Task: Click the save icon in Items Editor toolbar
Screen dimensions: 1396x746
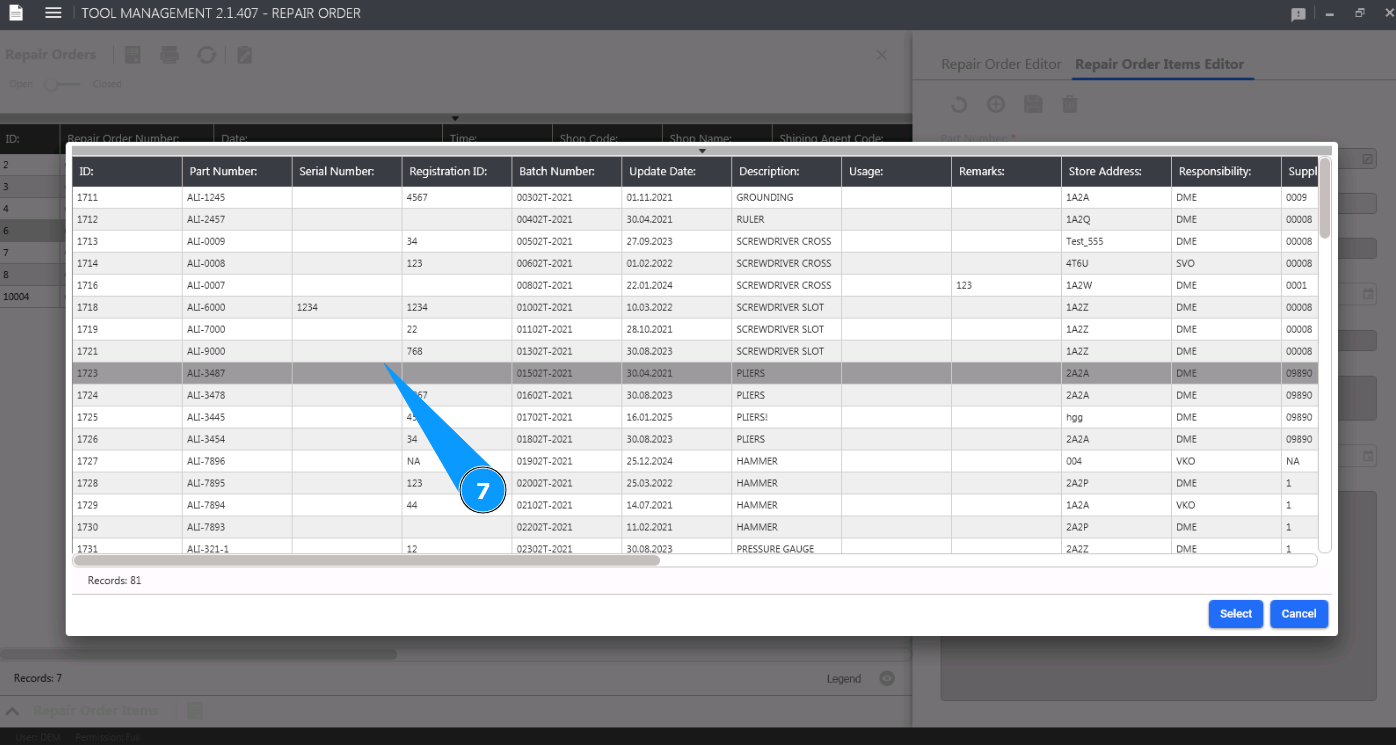Action: 1033,104
